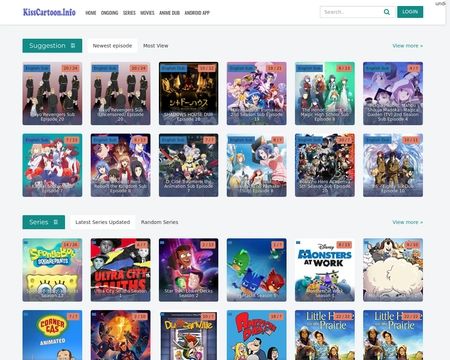Viewport: 450px width, 360px height.
Task: Open the ONGOING menu item
Action: point(109,13)
